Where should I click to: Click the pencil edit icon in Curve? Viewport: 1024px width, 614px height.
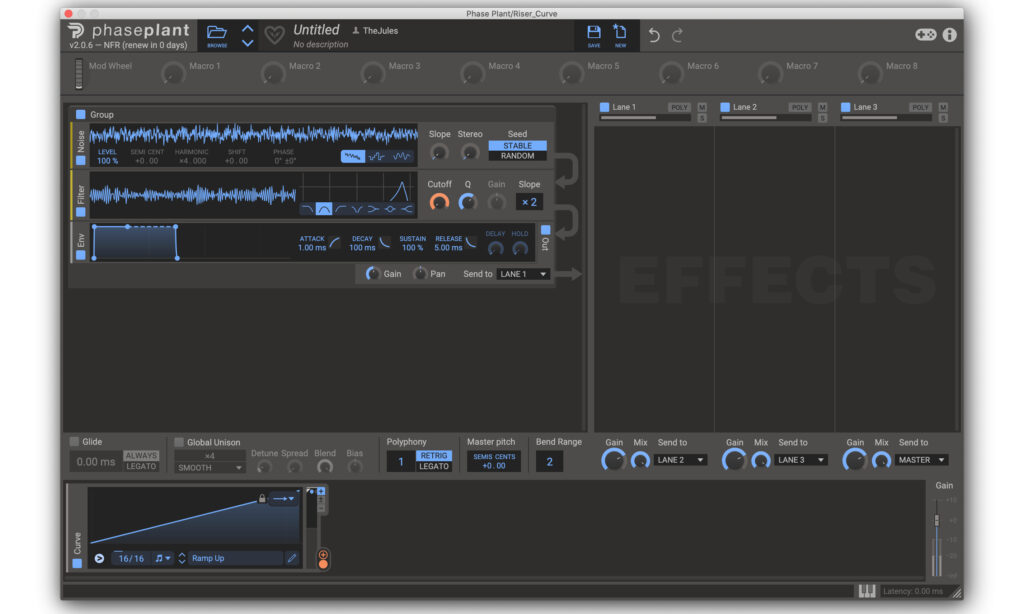[292, 558]
